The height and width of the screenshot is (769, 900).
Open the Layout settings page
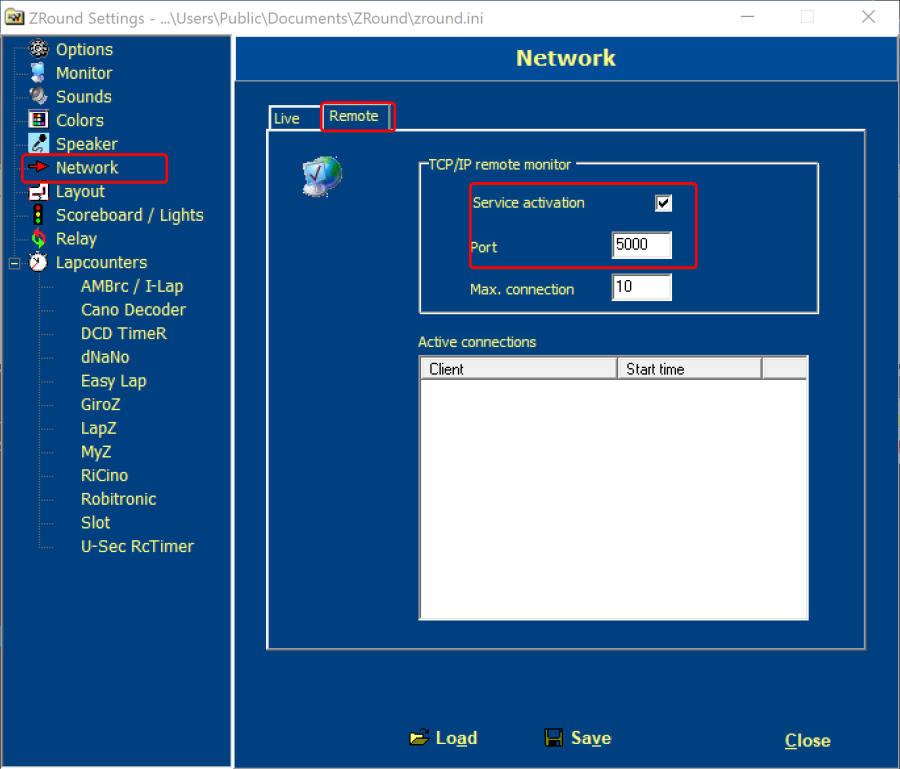point(80,192)
